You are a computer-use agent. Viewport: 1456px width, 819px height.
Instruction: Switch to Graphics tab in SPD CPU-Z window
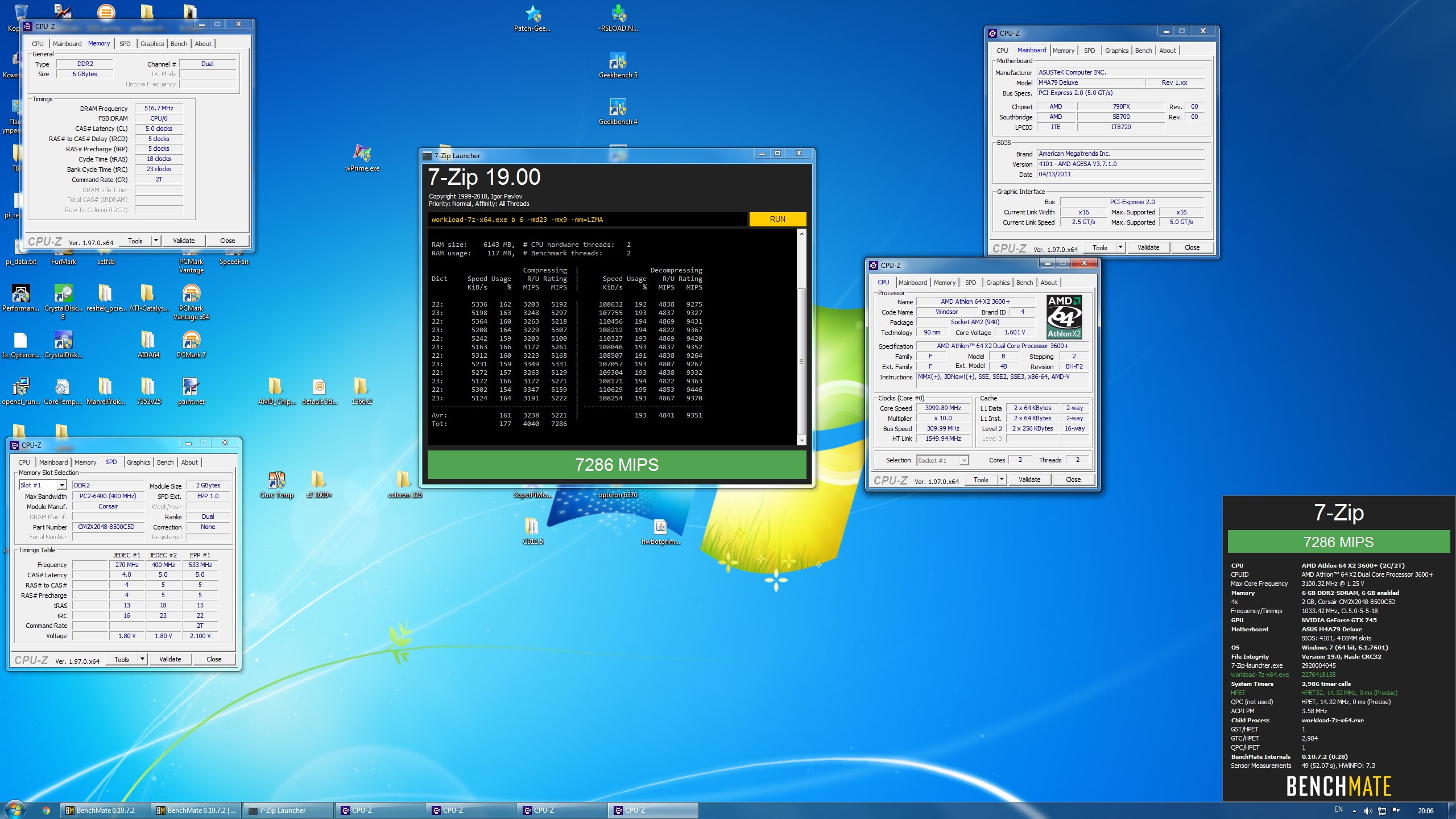pos(139,462)
